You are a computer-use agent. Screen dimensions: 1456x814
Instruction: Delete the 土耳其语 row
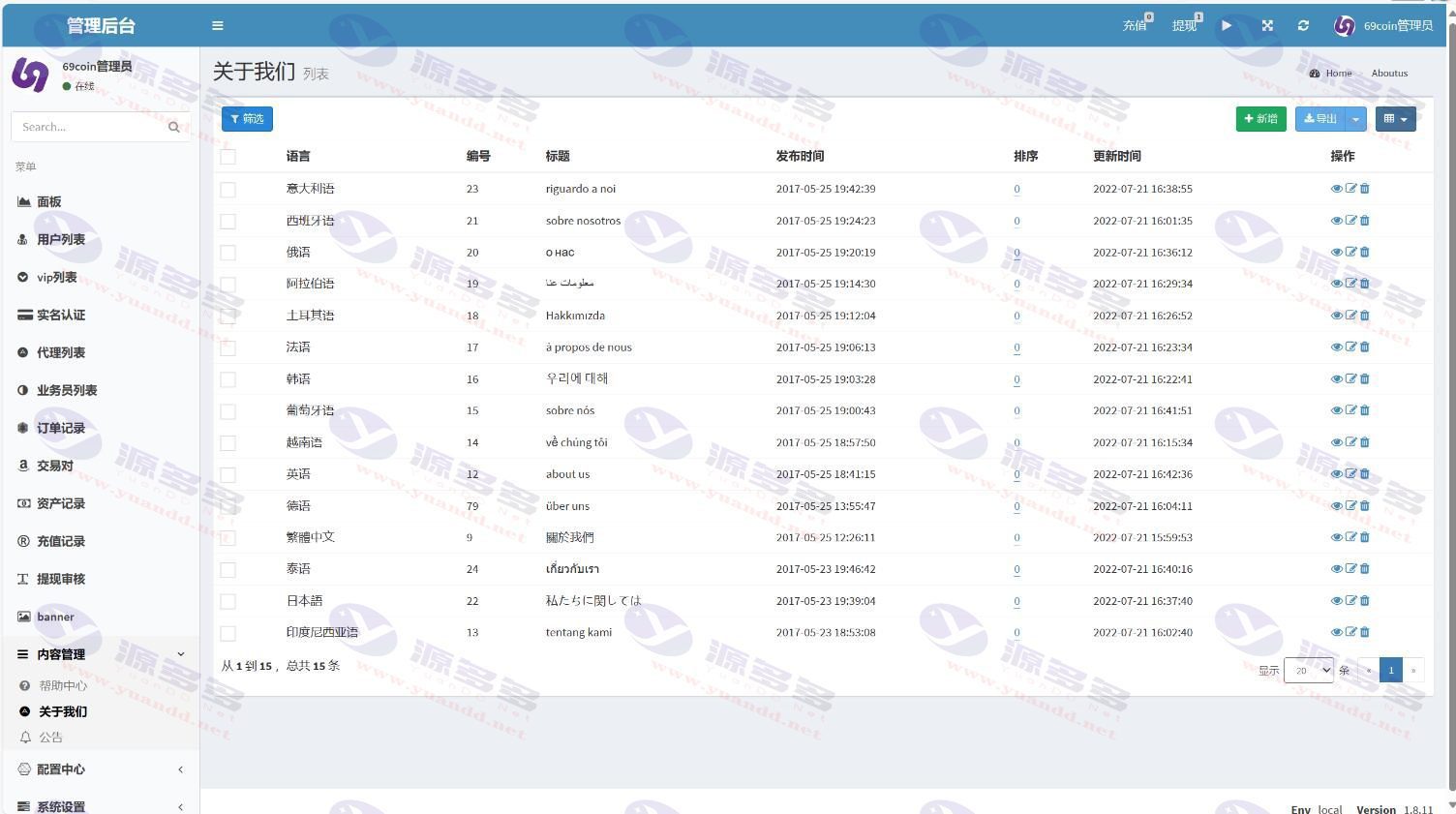coord(1365,316)
